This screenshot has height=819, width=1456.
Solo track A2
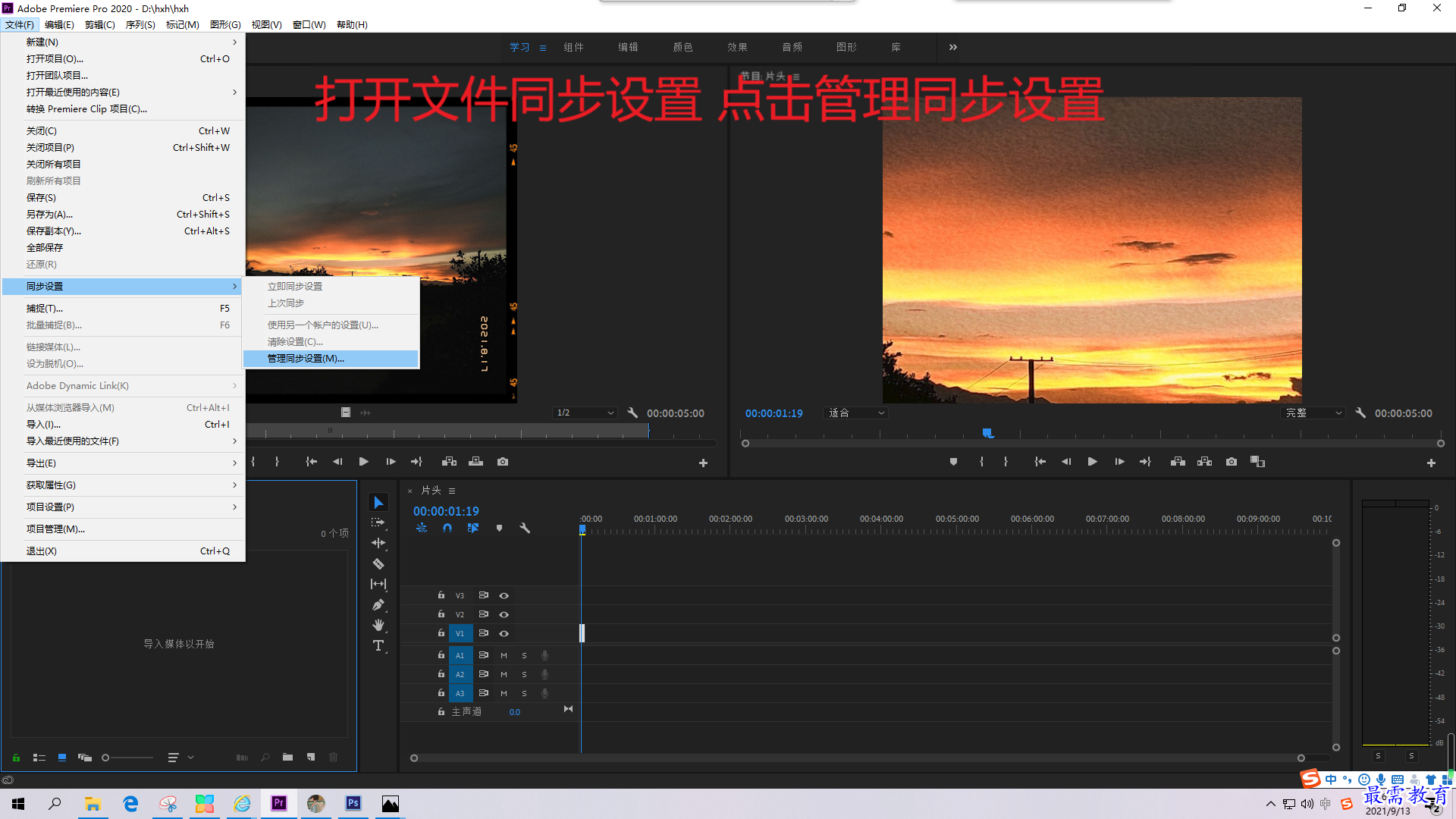[524, 674]
